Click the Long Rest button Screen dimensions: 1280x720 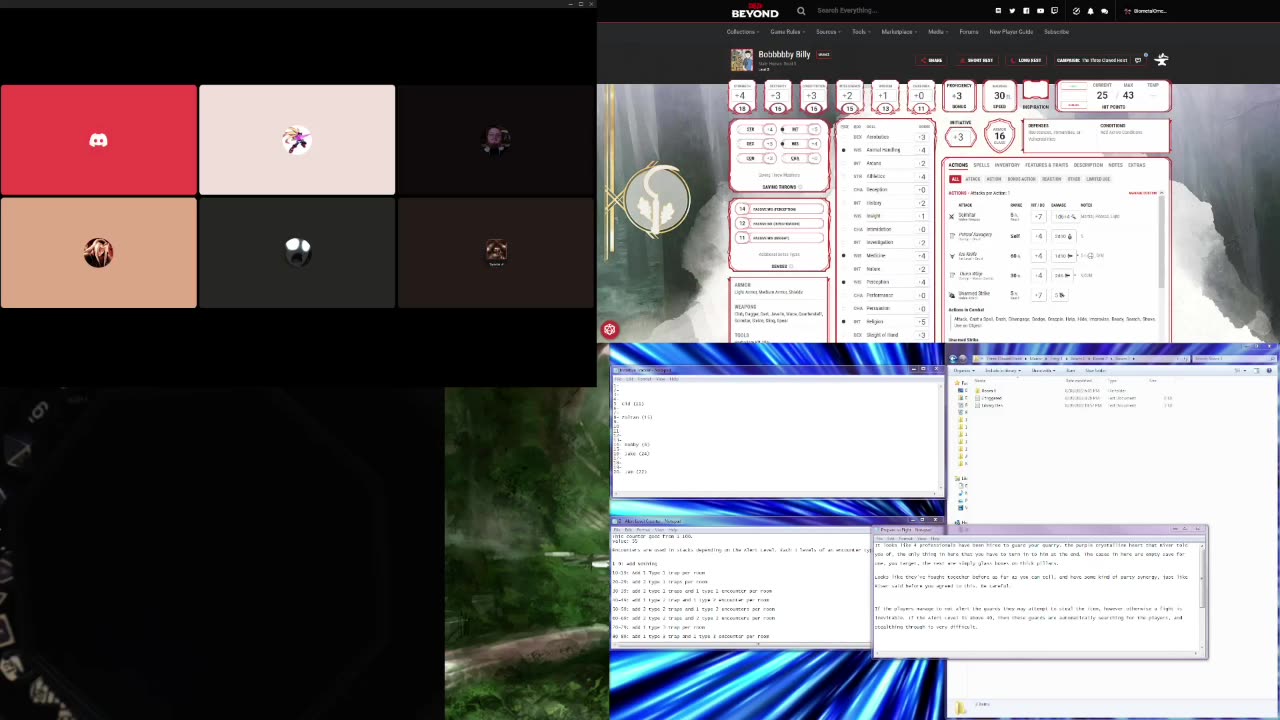click(1026, 60)
